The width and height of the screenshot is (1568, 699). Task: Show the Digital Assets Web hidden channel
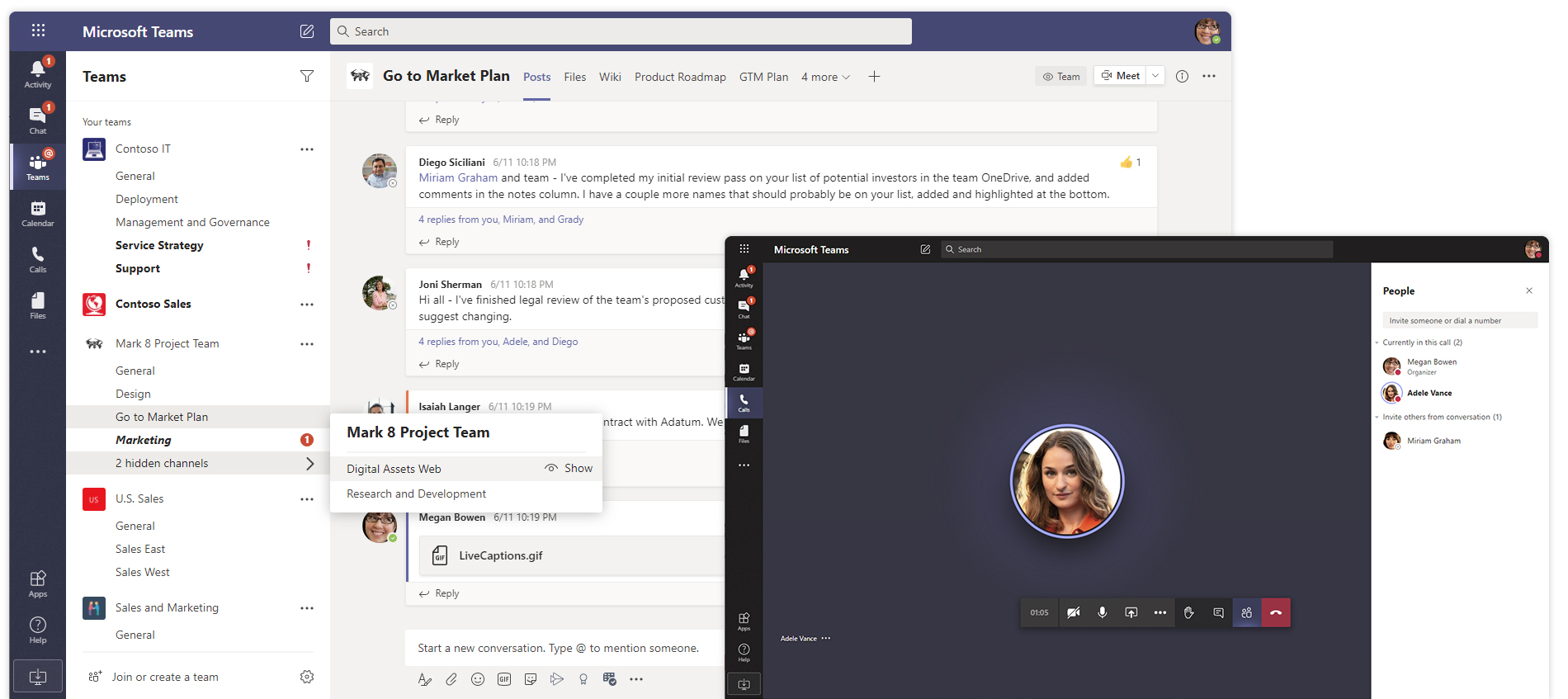(x=569, y=468)
